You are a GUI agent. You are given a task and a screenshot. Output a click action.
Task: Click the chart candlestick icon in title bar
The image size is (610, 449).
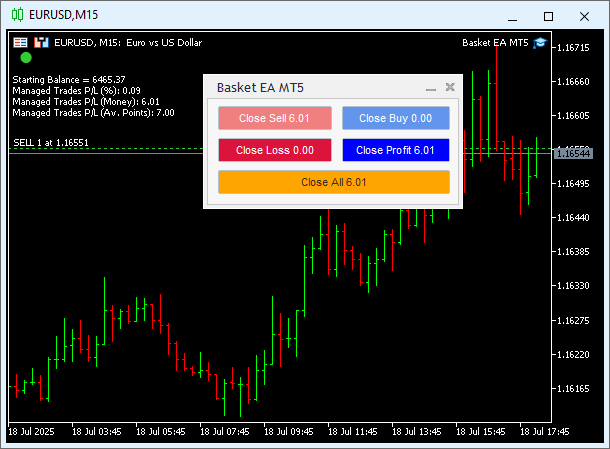[17, 15]
